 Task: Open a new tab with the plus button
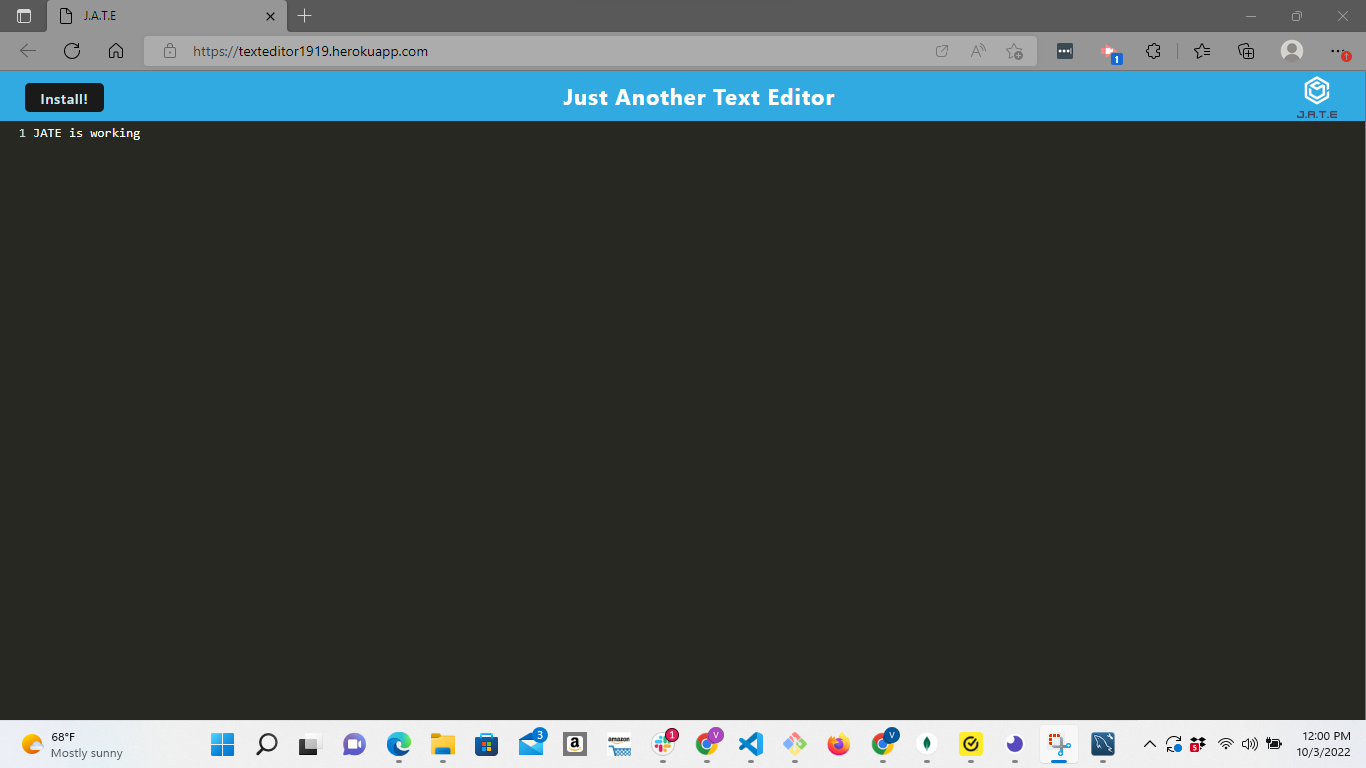pyautogui.click(x=304, y=16)
